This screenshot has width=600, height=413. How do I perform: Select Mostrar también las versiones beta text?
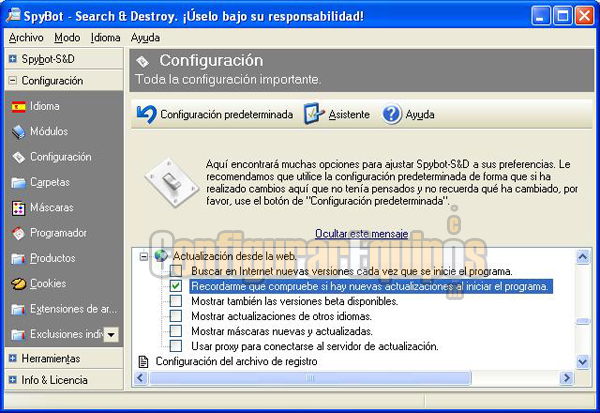click(x=295, y=301)
